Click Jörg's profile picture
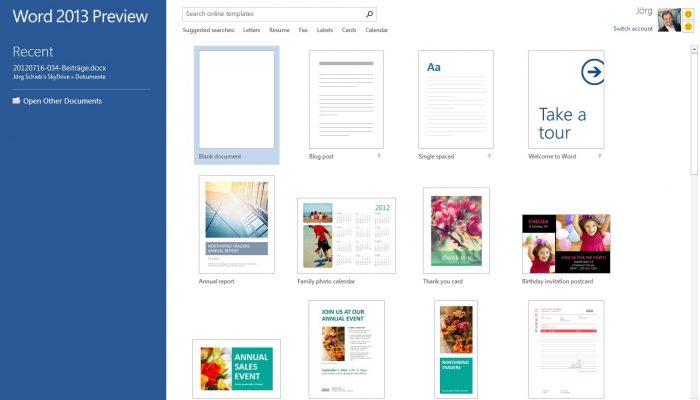This screenshot has height=400, width=700. pyautogui.click(x=669, y=20)
